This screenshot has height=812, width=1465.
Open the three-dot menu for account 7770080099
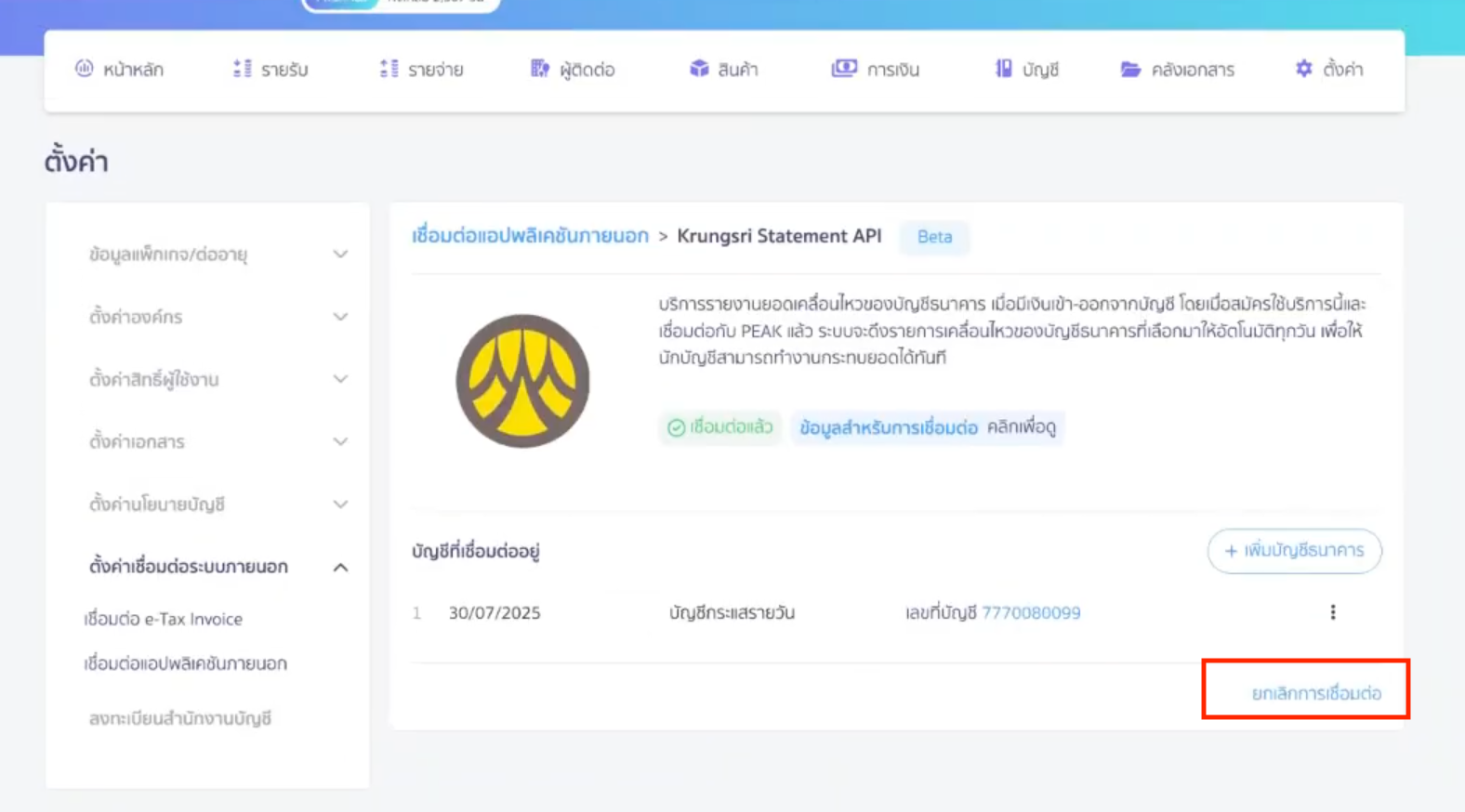[x=1333, y=612]
